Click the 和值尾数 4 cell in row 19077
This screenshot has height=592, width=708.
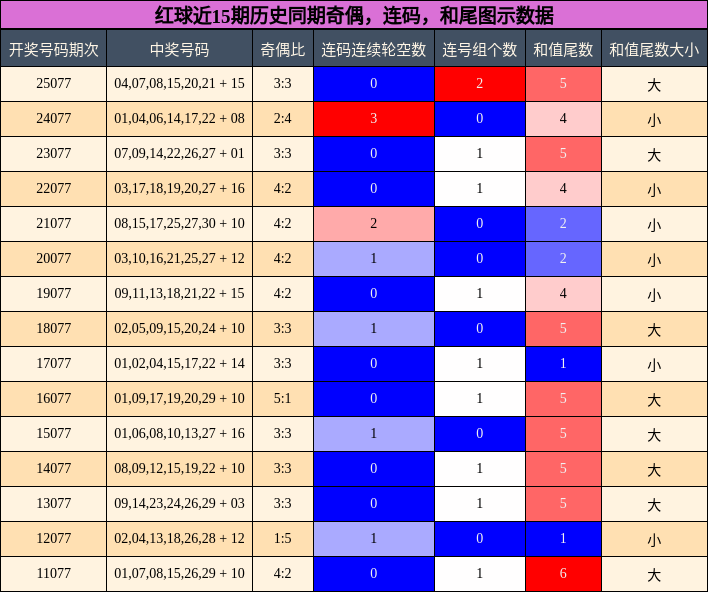563,294
